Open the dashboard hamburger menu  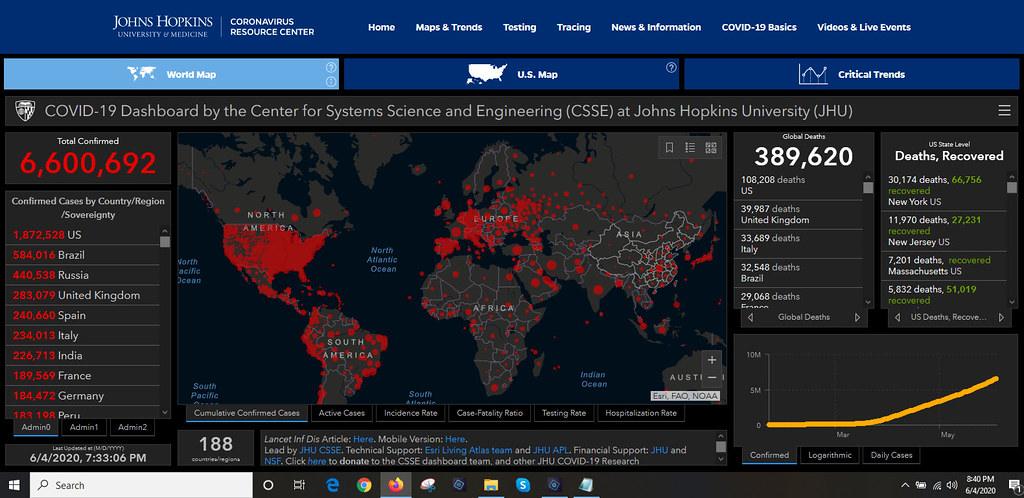coord(1004,110)
